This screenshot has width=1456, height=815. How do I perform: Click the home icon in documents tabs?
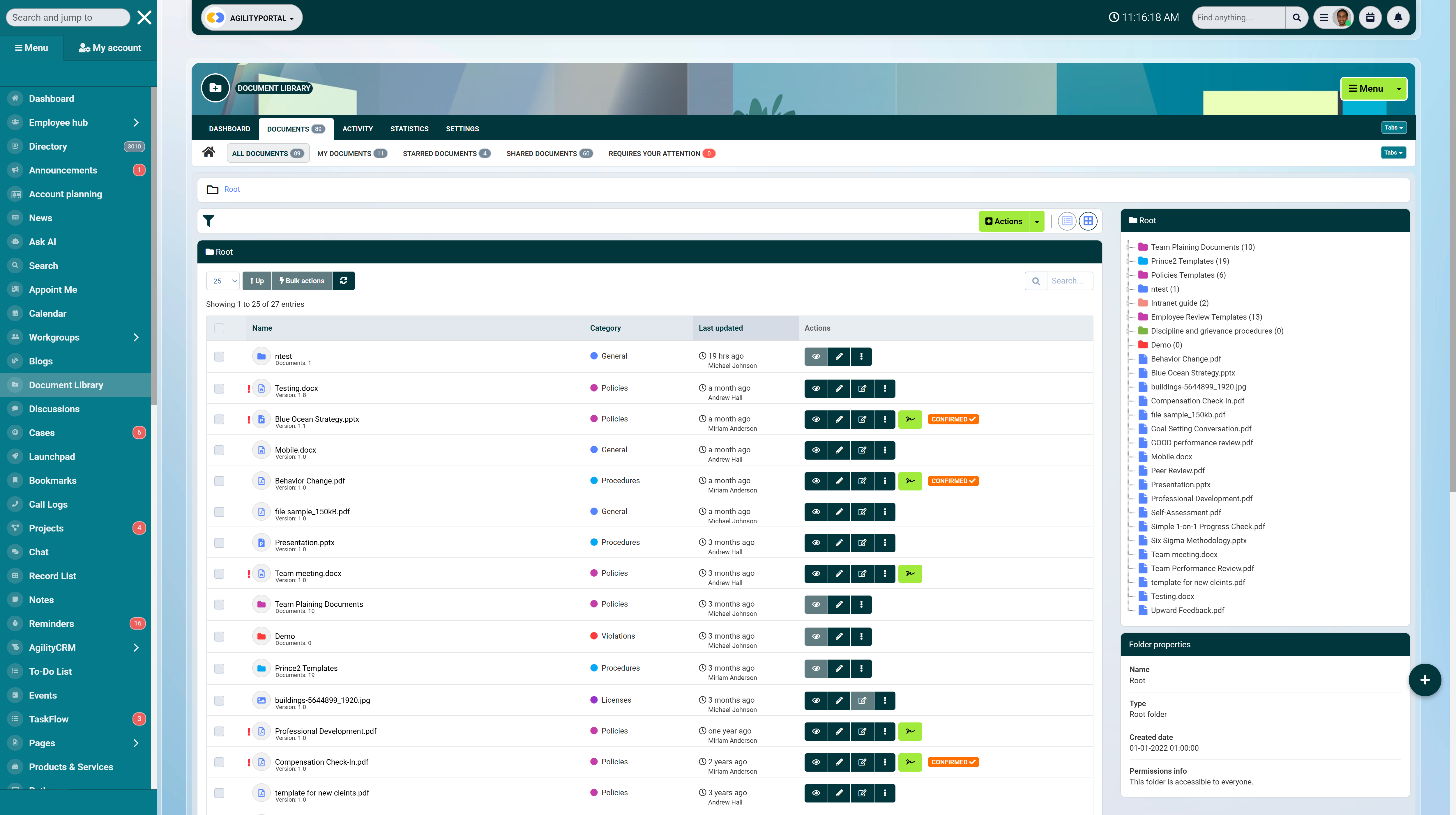[x=208, y=152]
